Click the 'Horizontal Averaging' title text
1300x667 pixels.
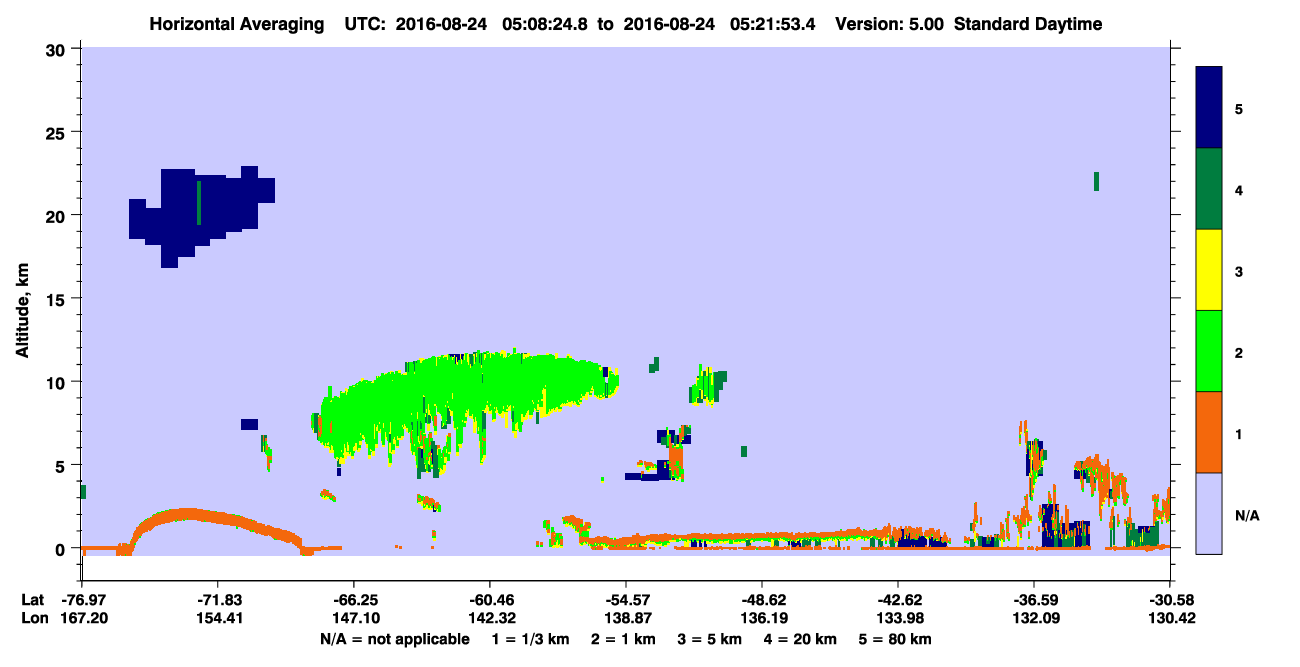236,24
